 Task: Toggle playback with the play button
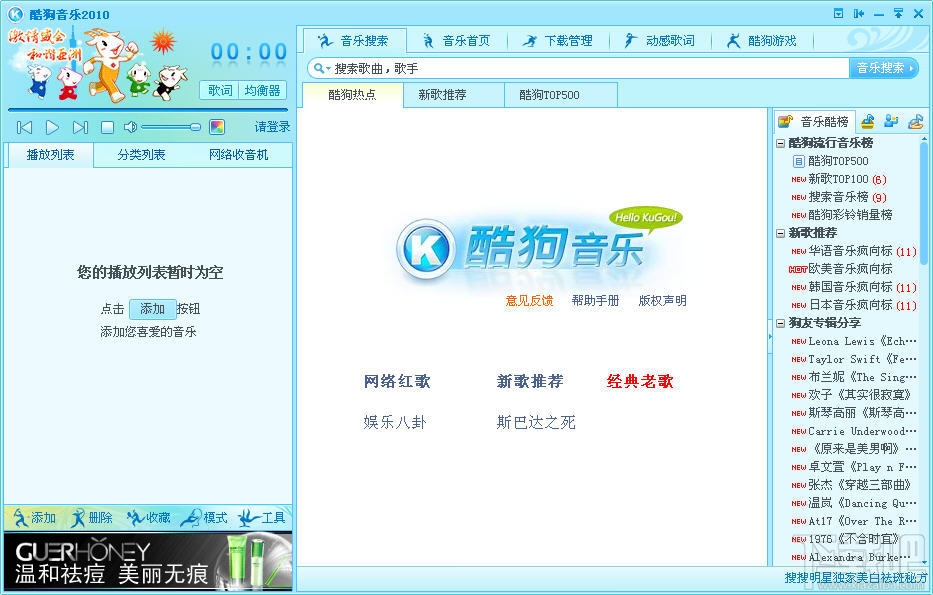(52, 126)
